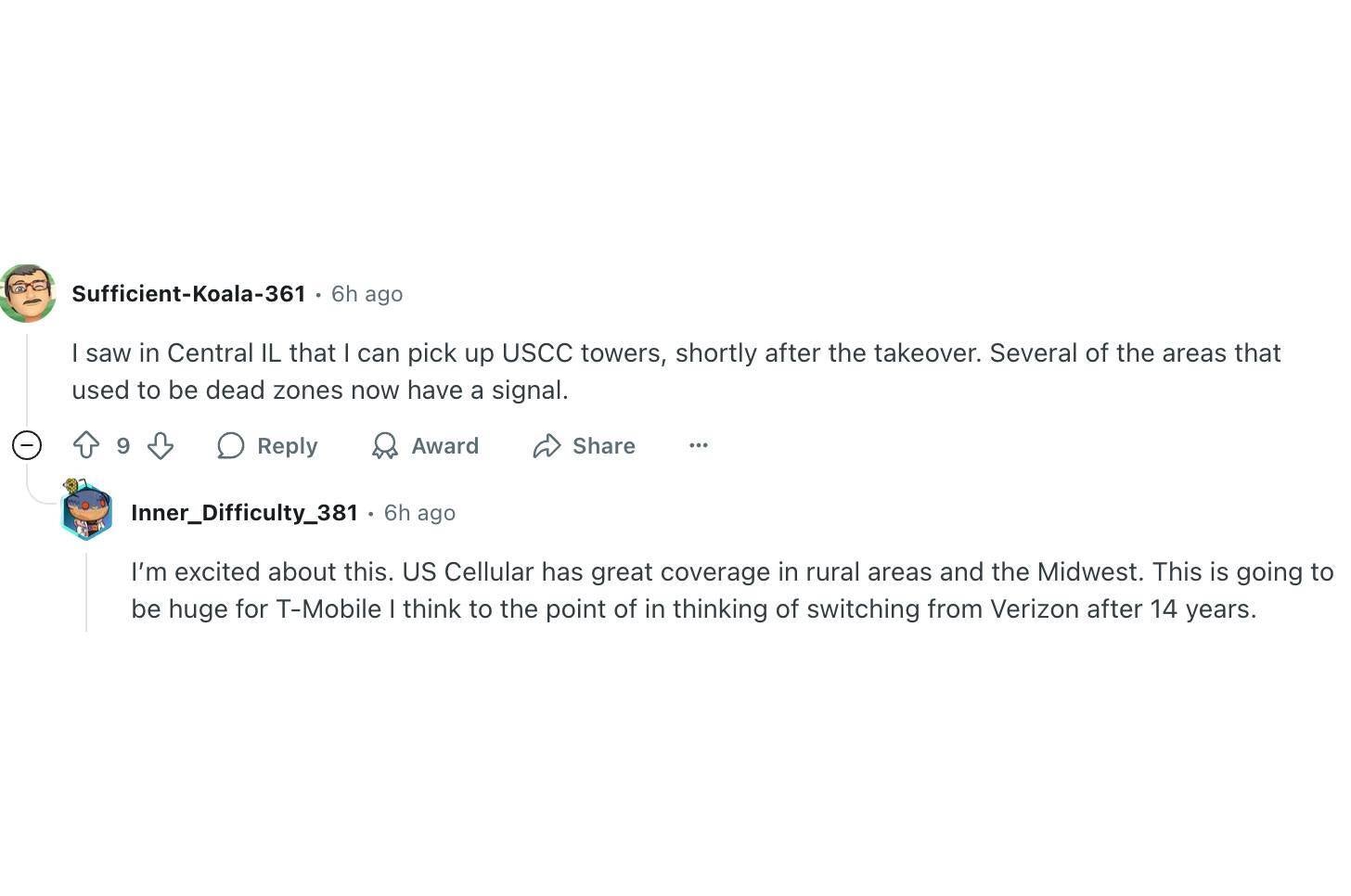This screenshot has height=896, width=1351.
Task: Open the three-dot more options menu
Action: tap(699, 446)
